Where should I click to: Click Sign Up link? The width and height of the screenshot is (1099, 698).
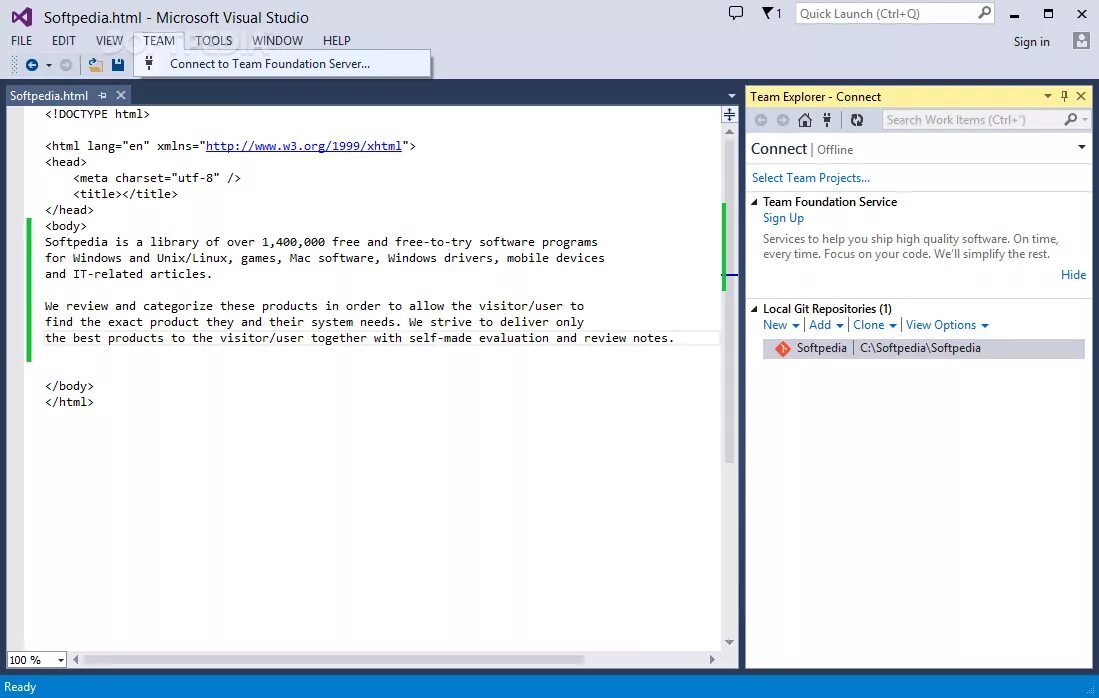pos(783,218)
